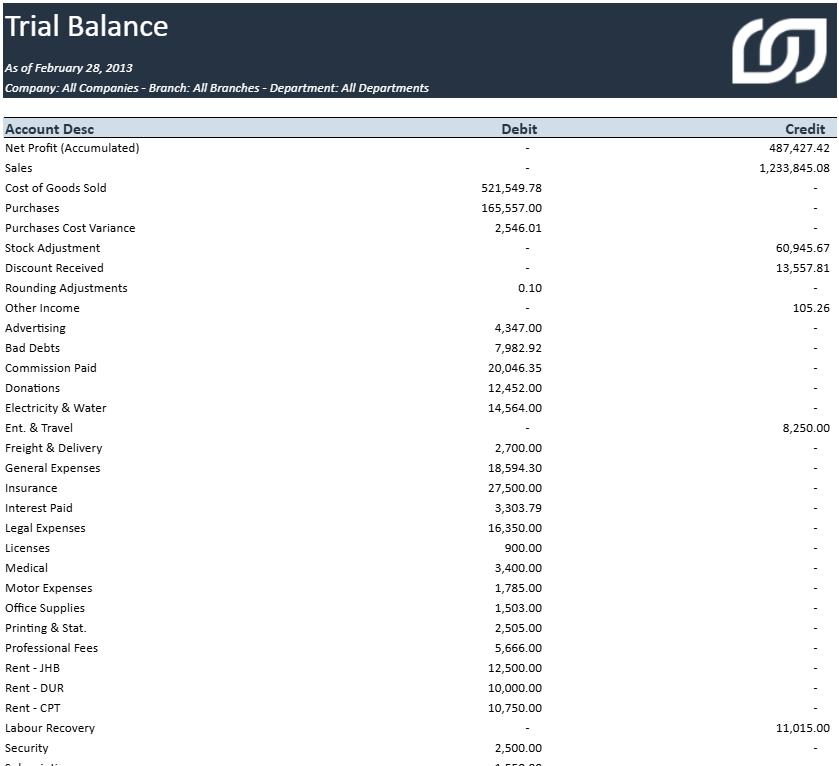This screenshot has width=839, height=766.
Task: Click the Rent - JHB account label
Action: pos(35,668)
